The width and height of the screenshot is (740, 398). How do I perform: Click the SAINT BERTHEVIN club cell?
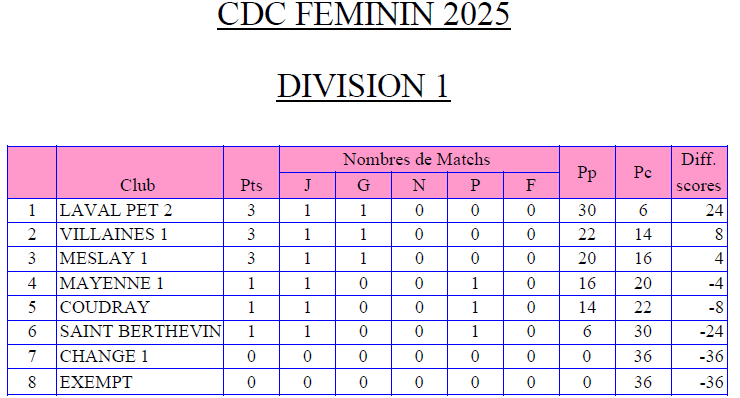[140, 332]
